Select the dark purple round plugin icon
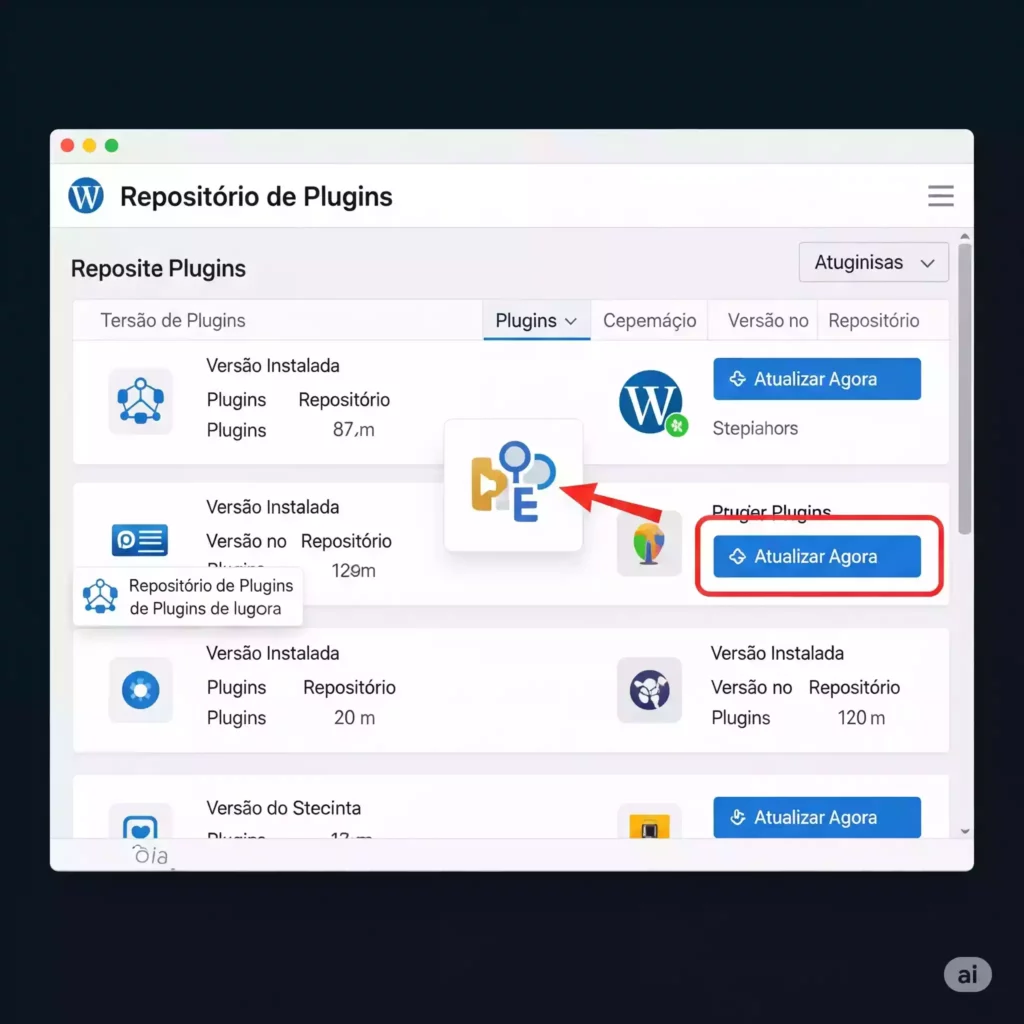 [x=649, y=690]
